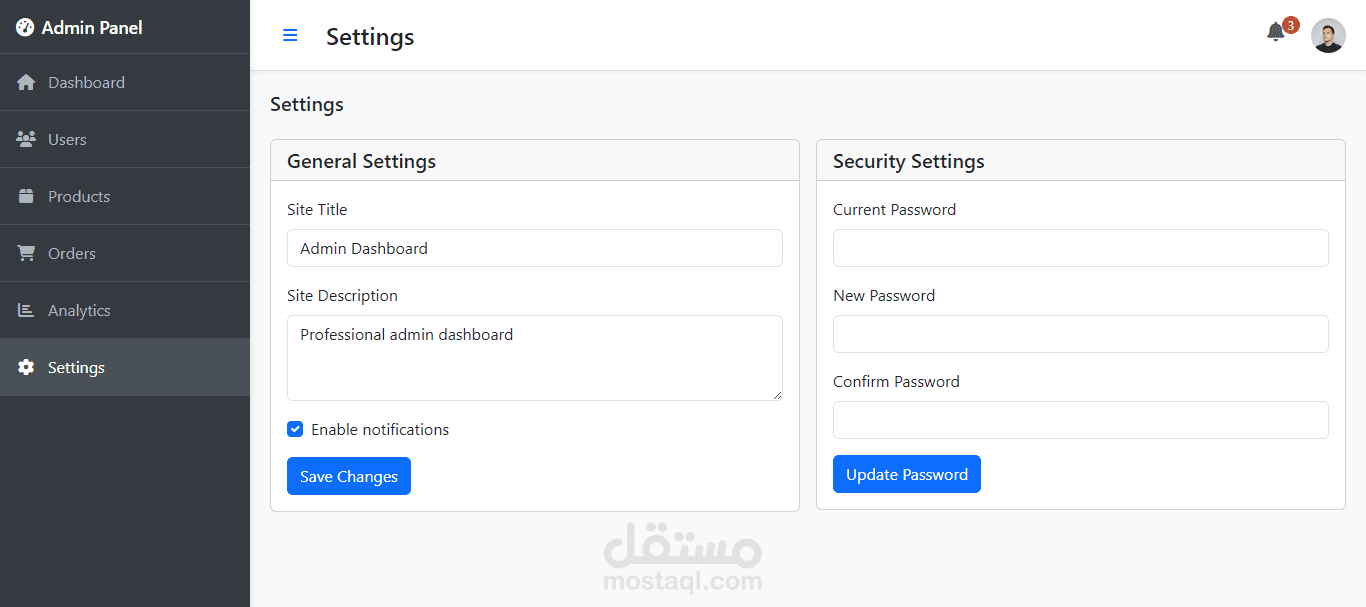Click the hamburger menu icon
Screen dimensions: 1366x607
(290, 36)
